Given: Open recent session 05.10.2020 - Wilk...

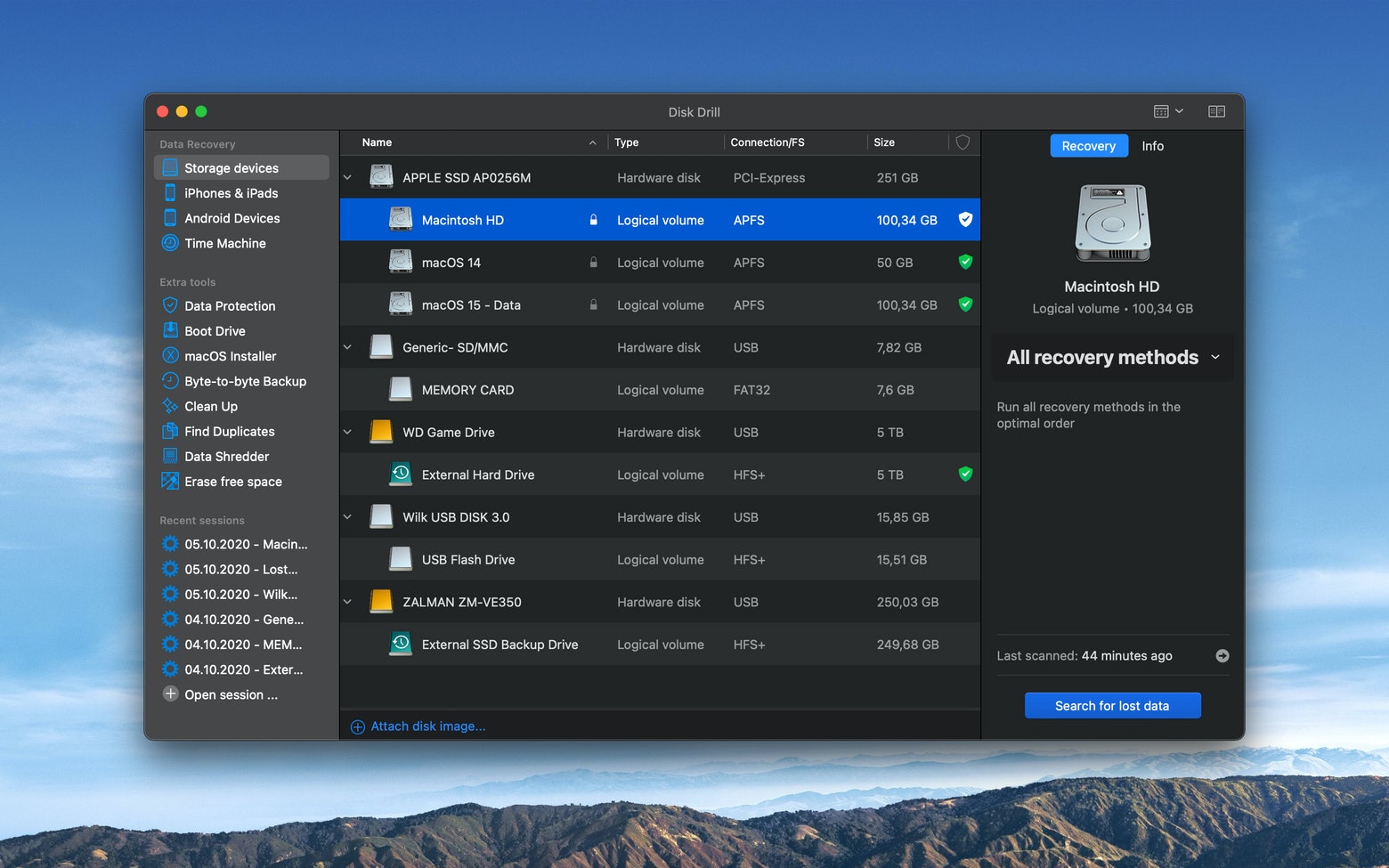Looking at the screenshot, I should click(241, 594).
